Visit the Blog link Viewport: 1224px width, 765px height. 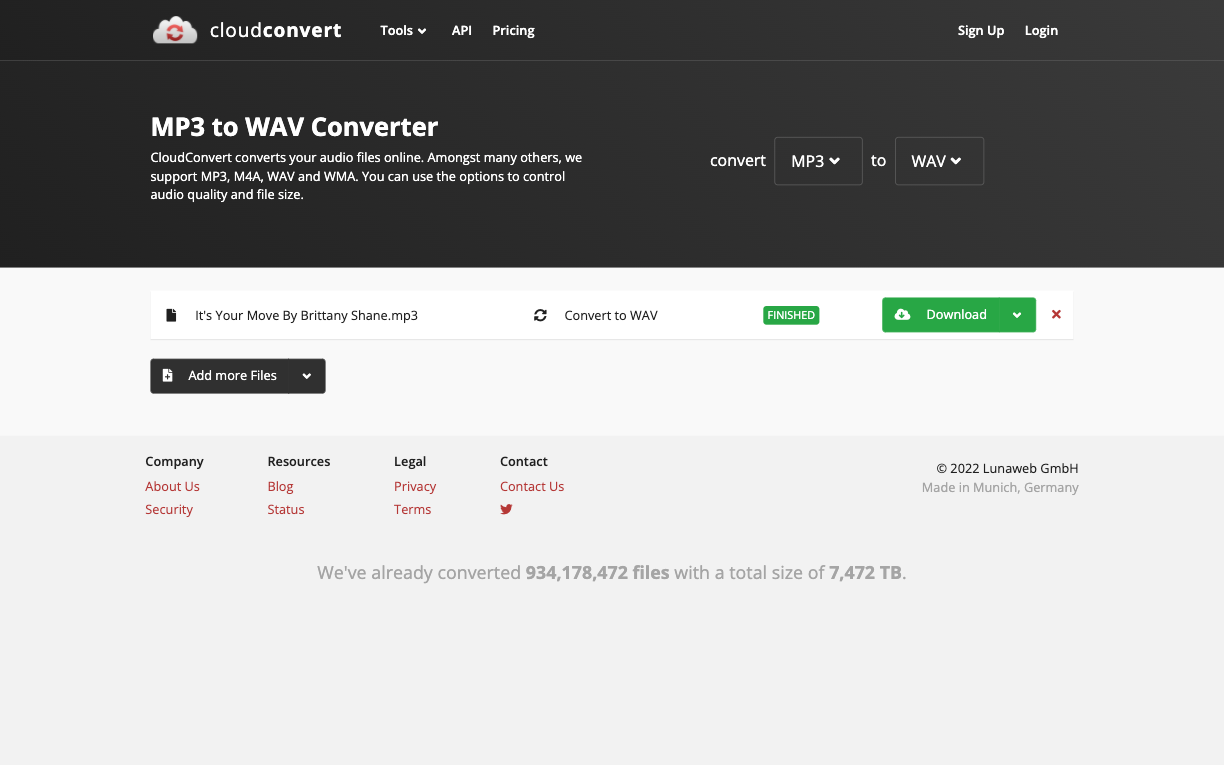280,486
